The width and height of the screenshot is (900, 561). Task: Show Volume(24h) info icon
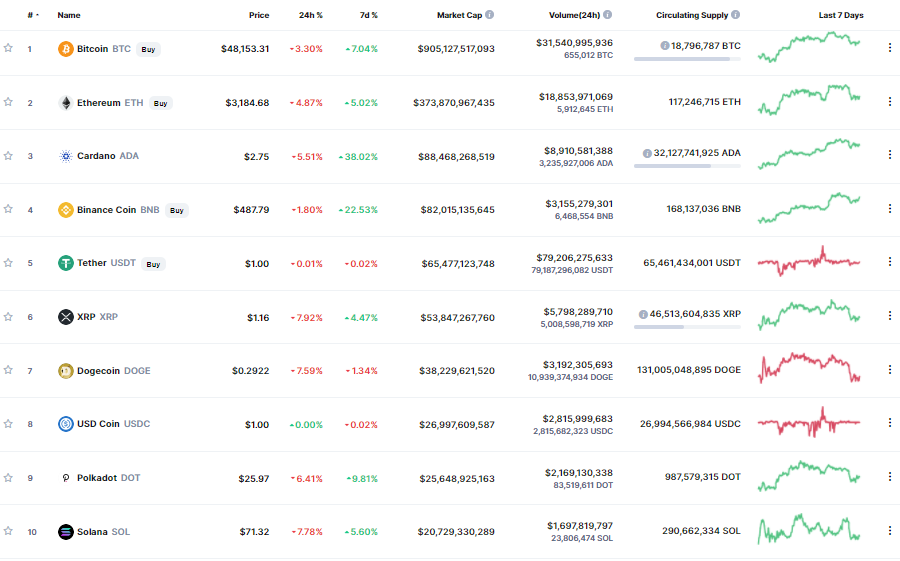(607, 15)
